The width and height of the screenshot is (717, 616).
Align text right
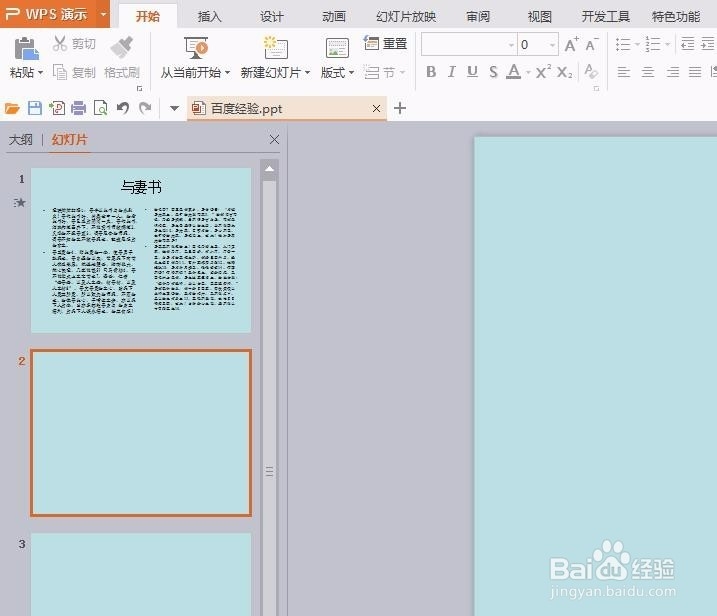(672, 72)
